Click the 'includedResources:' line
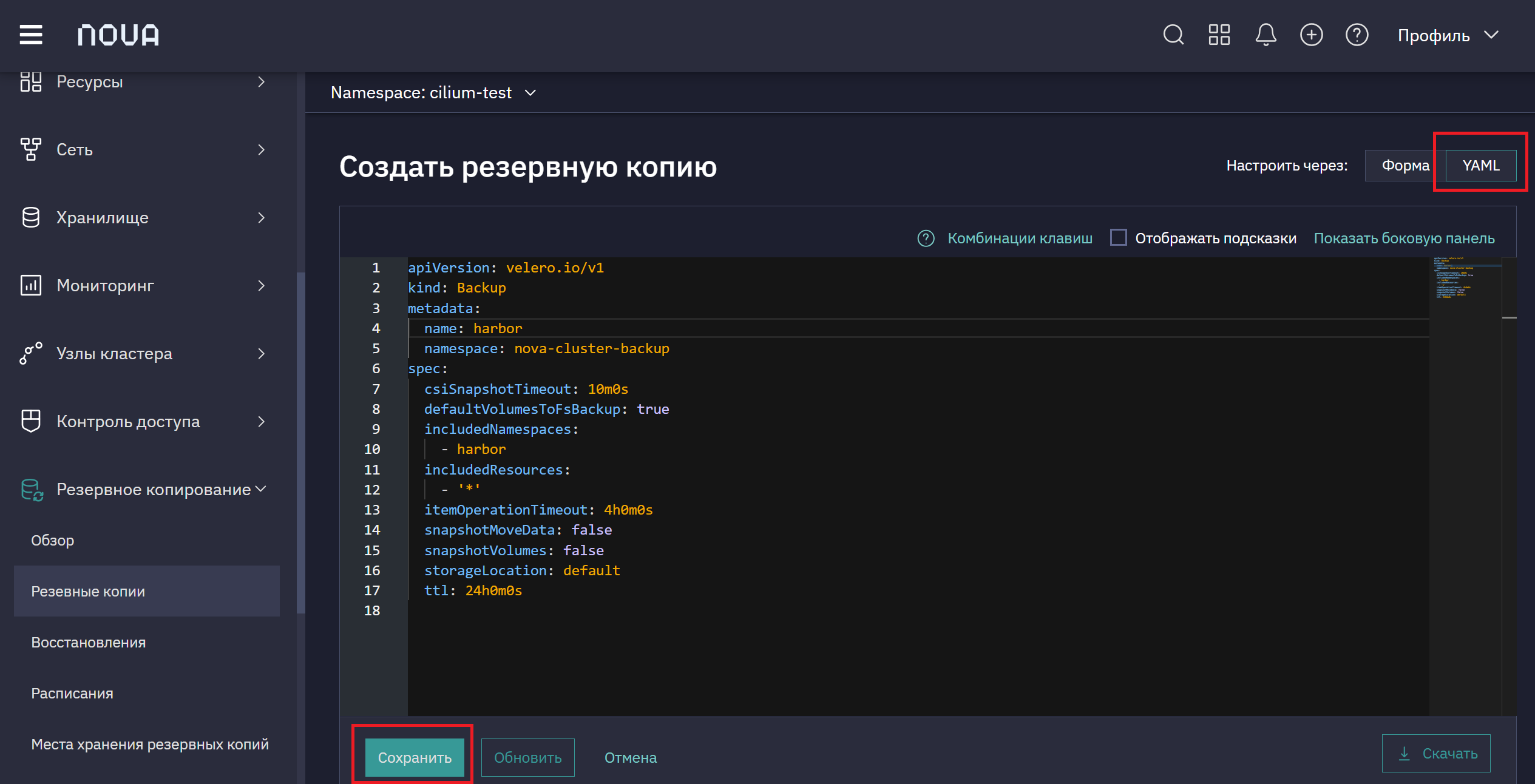The height and width of the screenshot is (784, 1535). point(497,470)
